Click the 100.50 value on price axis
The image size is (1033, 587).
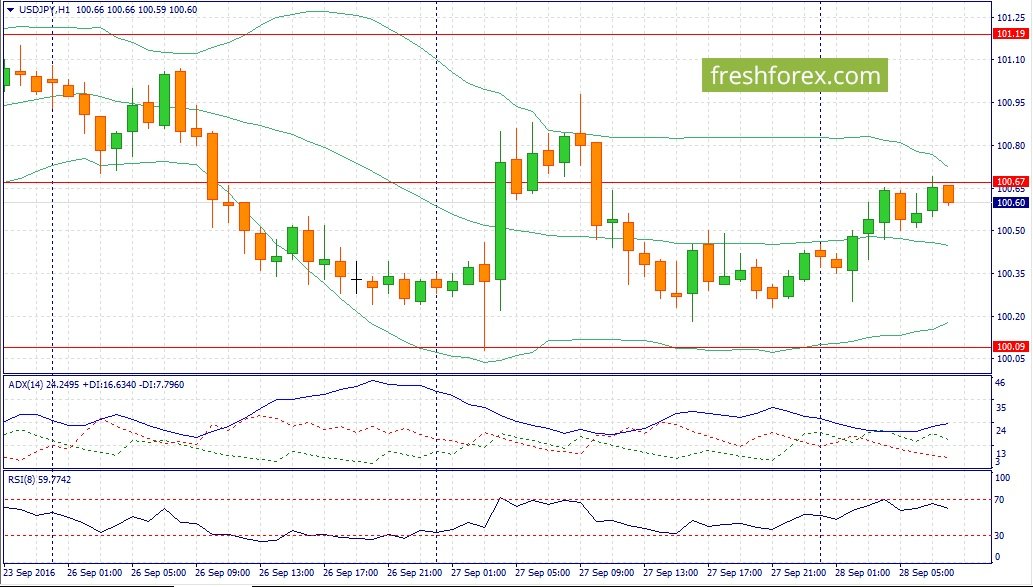[x=1011, y=231]
